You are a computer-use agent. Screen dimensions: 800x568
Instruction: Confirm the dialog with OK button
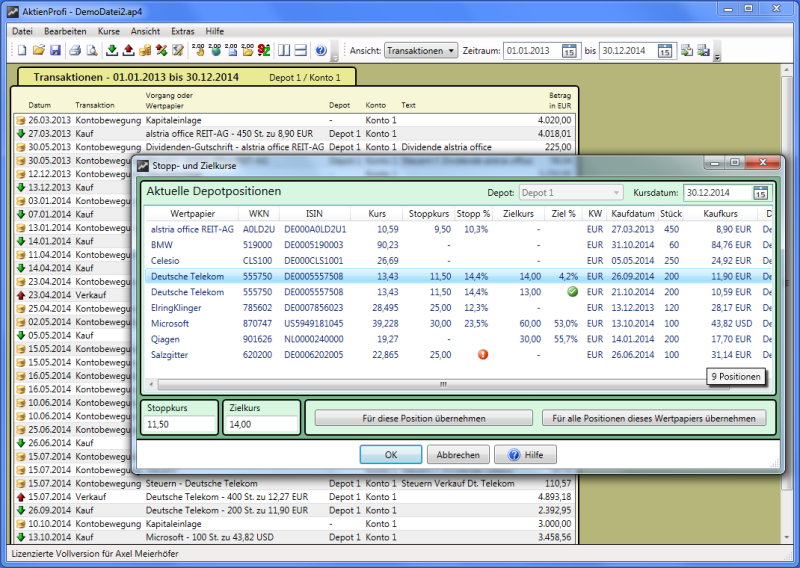tap(390, 455)
